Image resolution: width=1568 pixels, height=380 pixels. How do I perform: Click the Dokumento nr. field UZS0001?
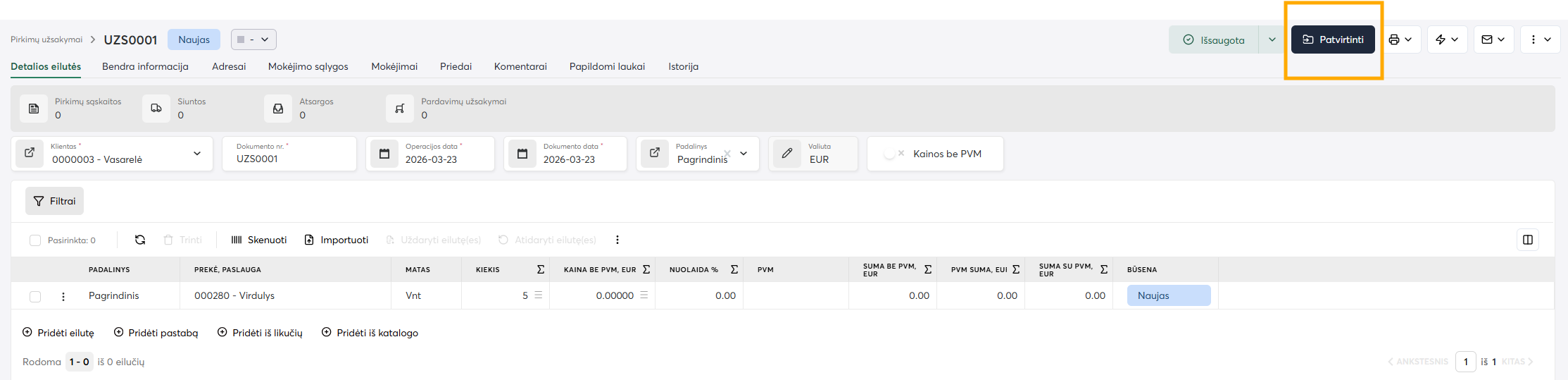click(x=289, y=159)
